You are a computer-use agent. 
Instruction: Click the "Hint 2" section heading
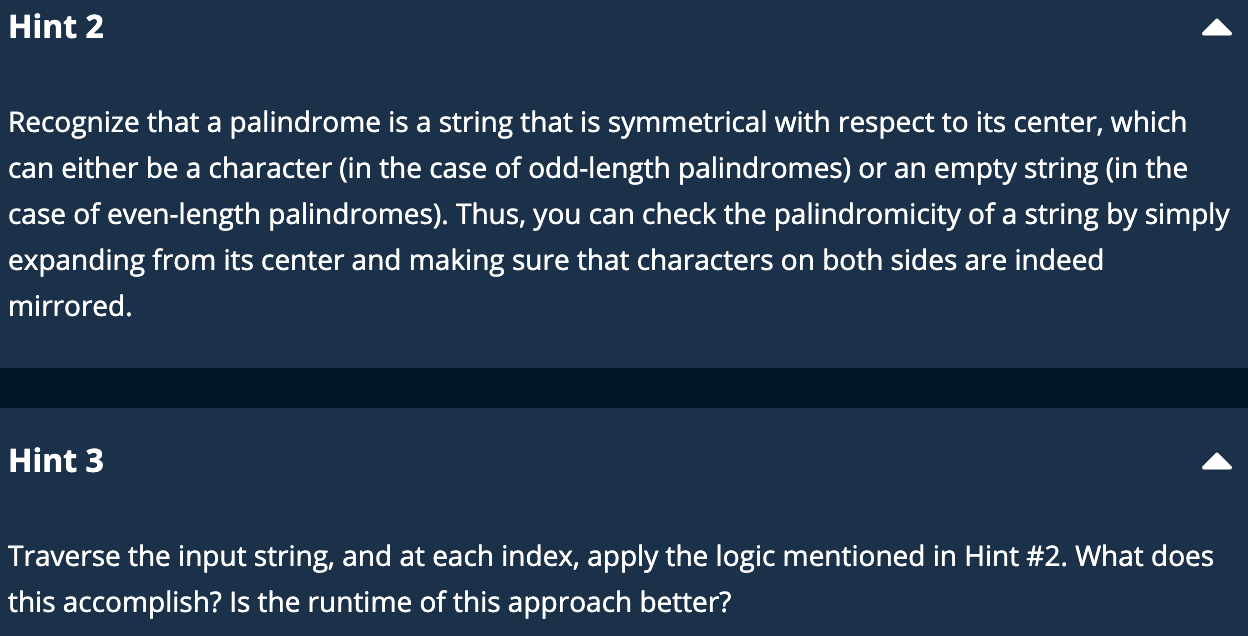56,27
